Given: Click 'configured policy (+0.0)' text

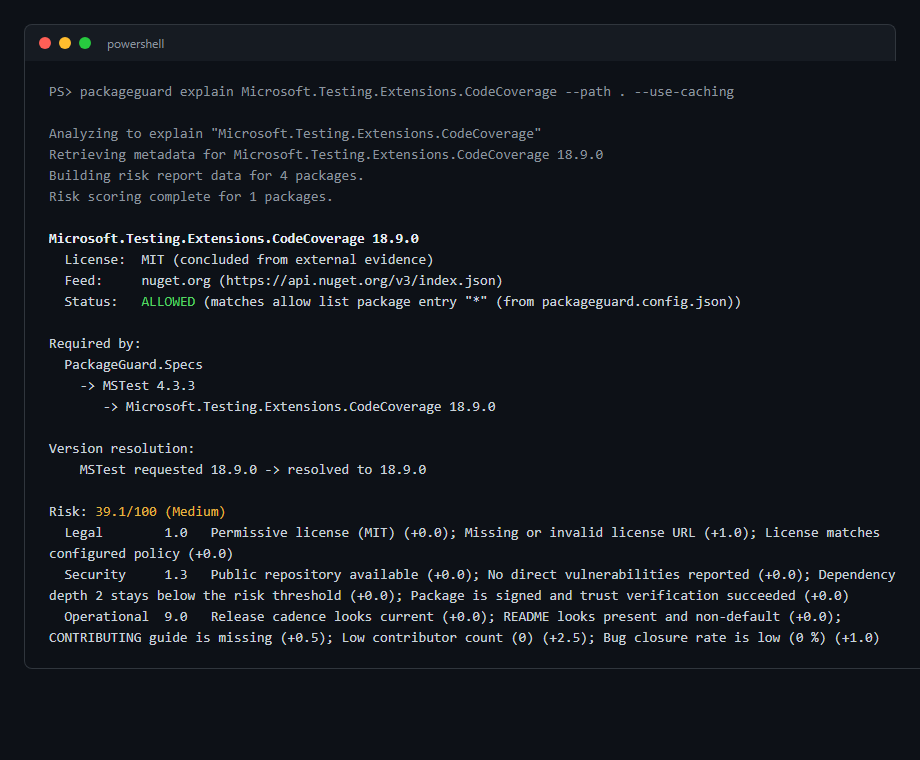Looking at the screenshot, I should [141, 554].
